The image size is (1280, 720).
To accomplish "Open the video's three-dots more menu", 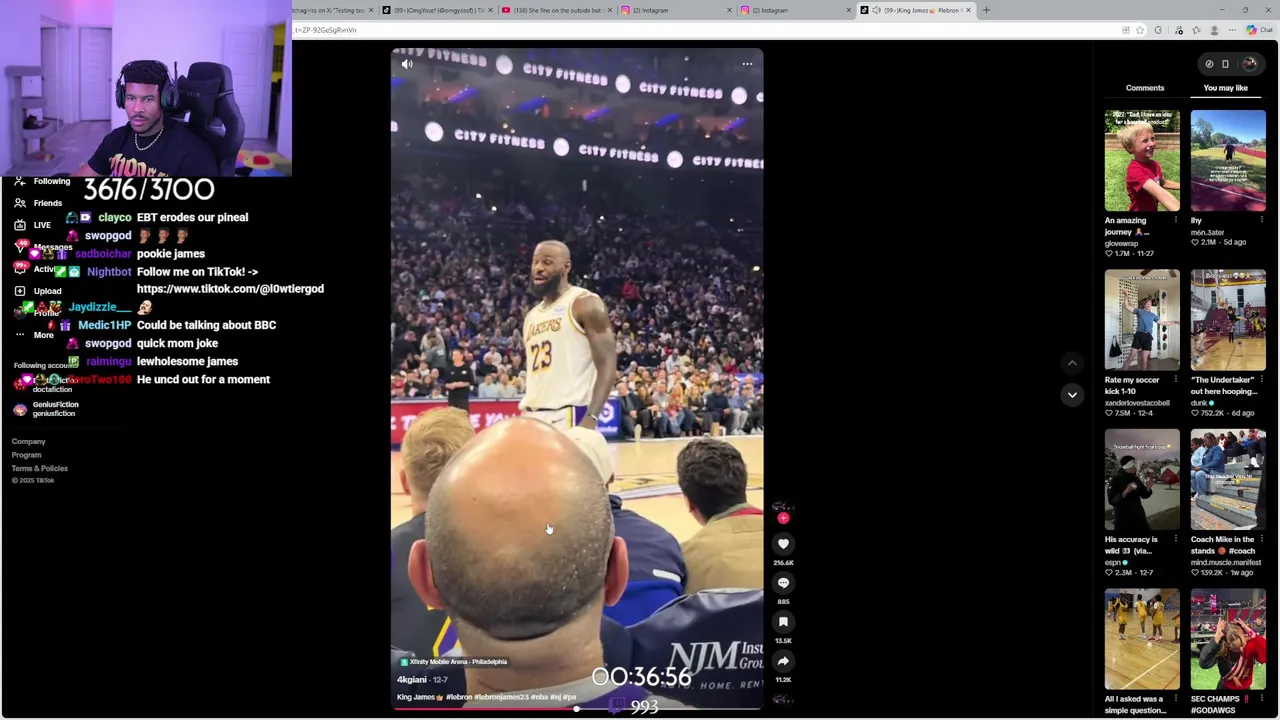I will coord(747,64).
